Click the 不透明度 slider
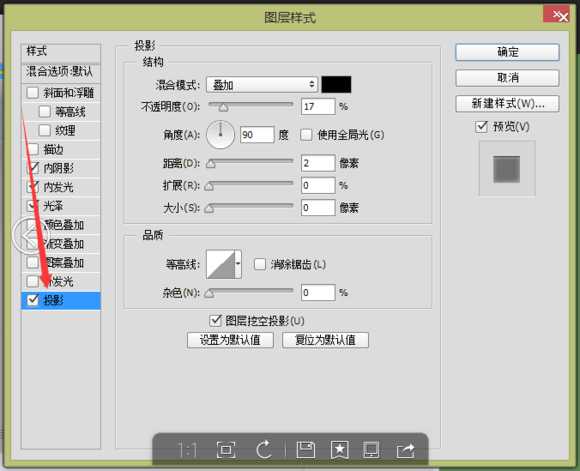 click(251, 106)
